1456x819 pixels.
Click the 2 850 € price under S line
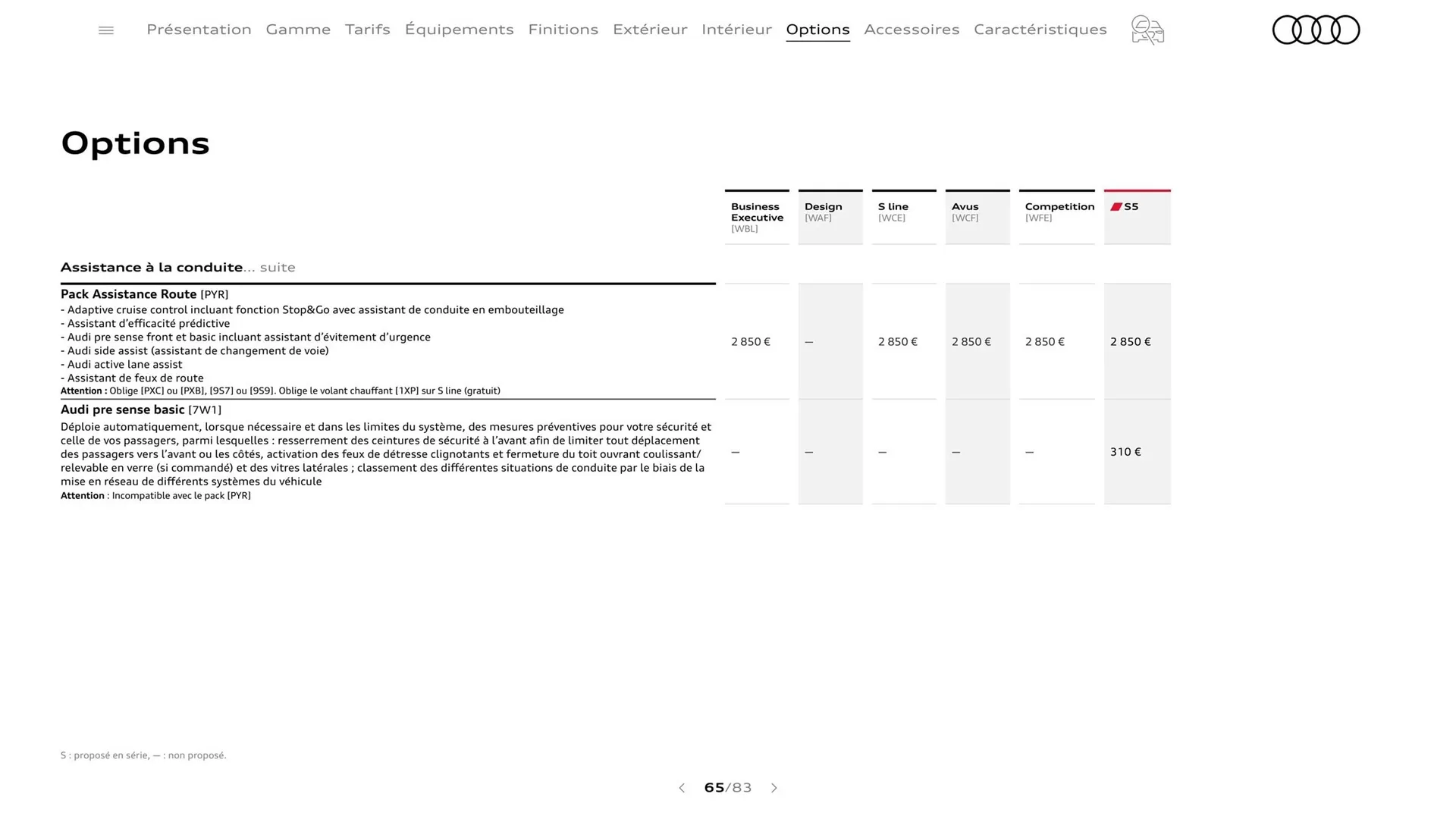898,342
